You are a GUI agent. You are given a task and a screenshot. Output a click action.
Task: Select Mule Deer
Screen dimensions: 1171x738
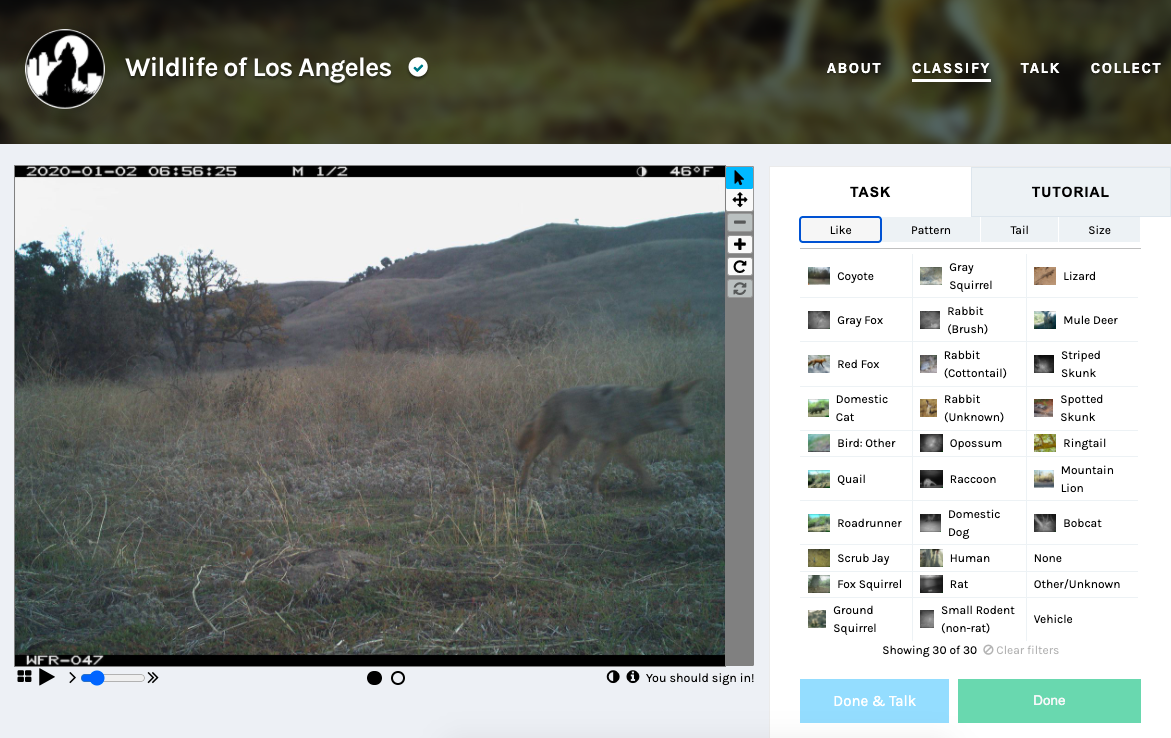point(1083,320)
